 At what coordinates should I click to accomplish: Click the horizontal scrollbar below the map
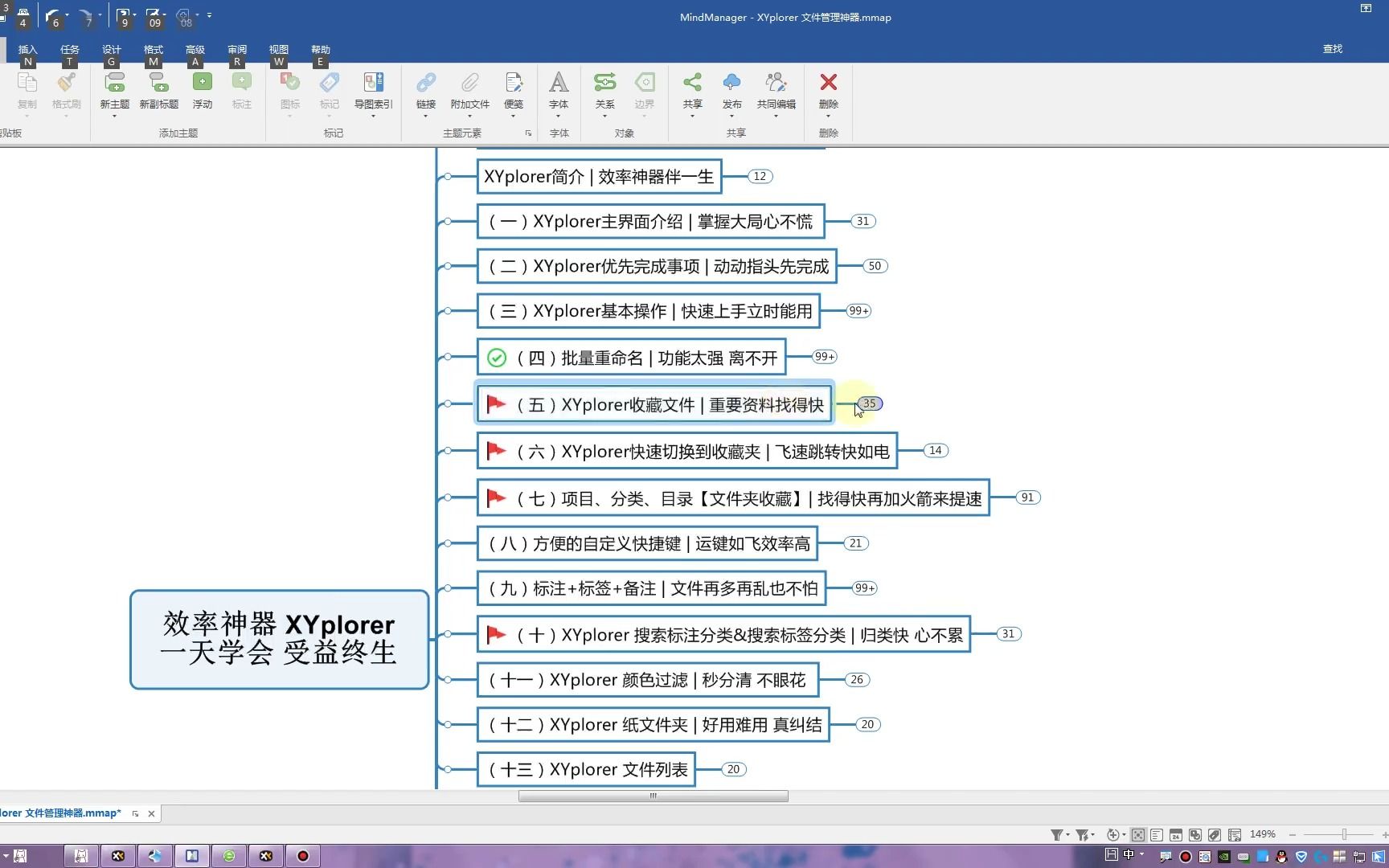653,796
